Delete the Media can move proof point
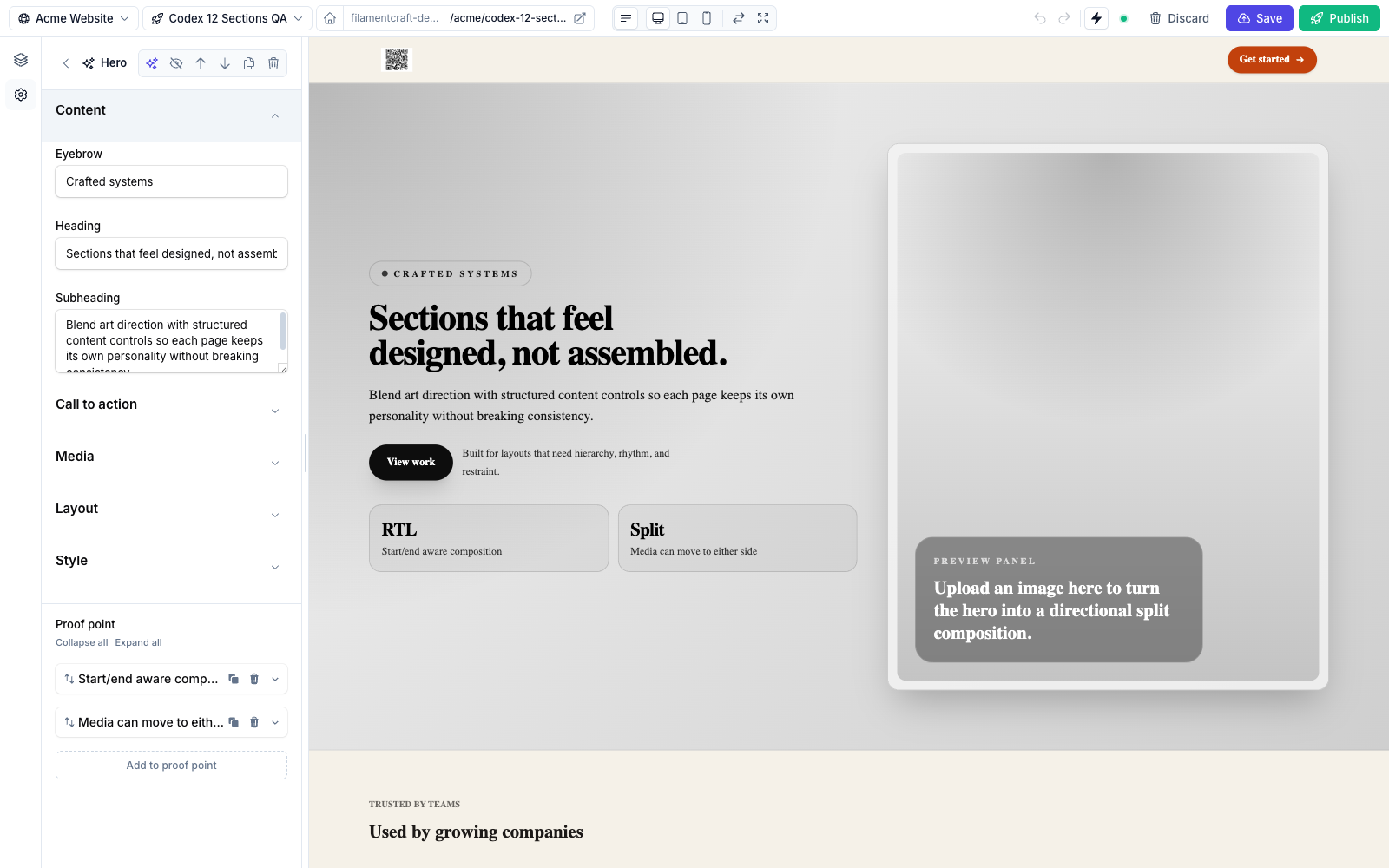 click(254, 722)
